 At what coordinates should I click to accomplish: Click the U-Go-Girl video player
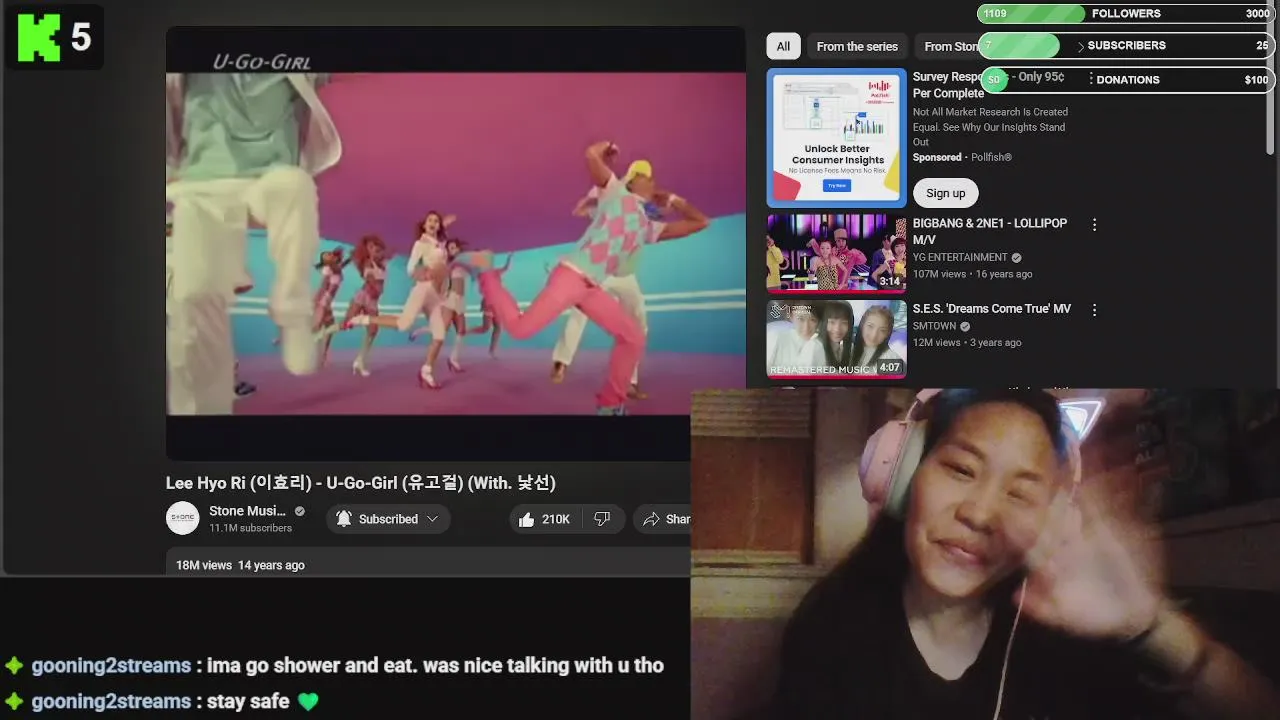coord(455,243)
